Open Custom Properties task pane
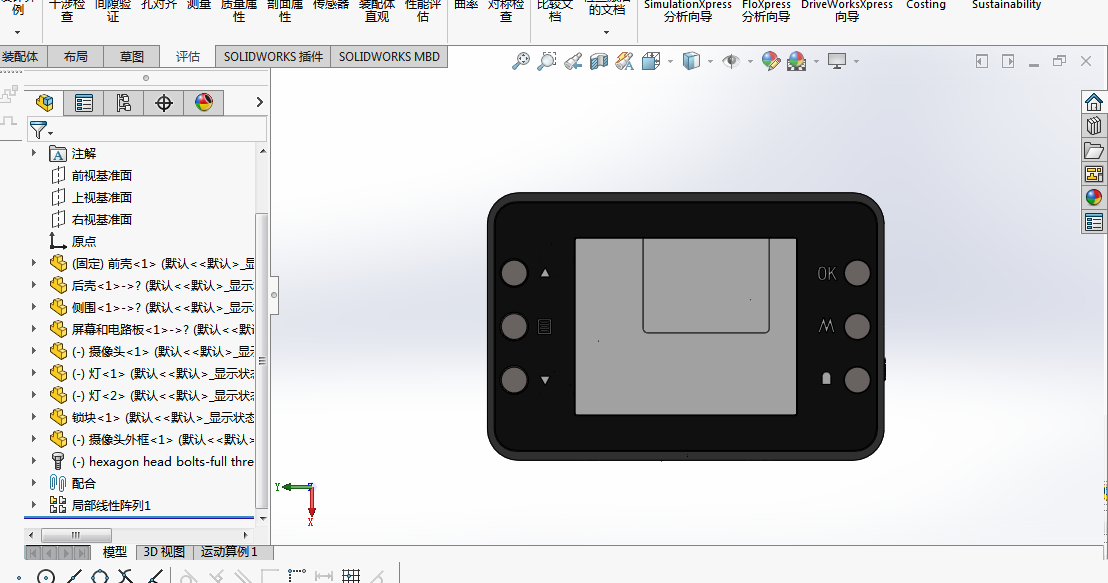 (x=1094, y=223)
